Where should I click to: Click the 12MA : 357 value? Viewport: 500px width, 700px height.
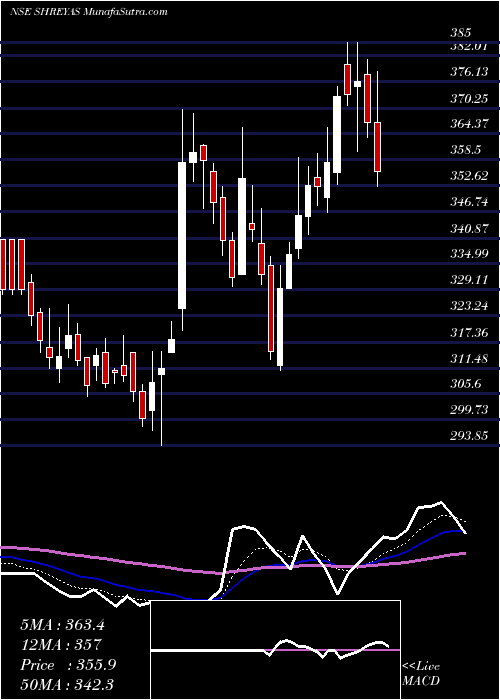61,645
